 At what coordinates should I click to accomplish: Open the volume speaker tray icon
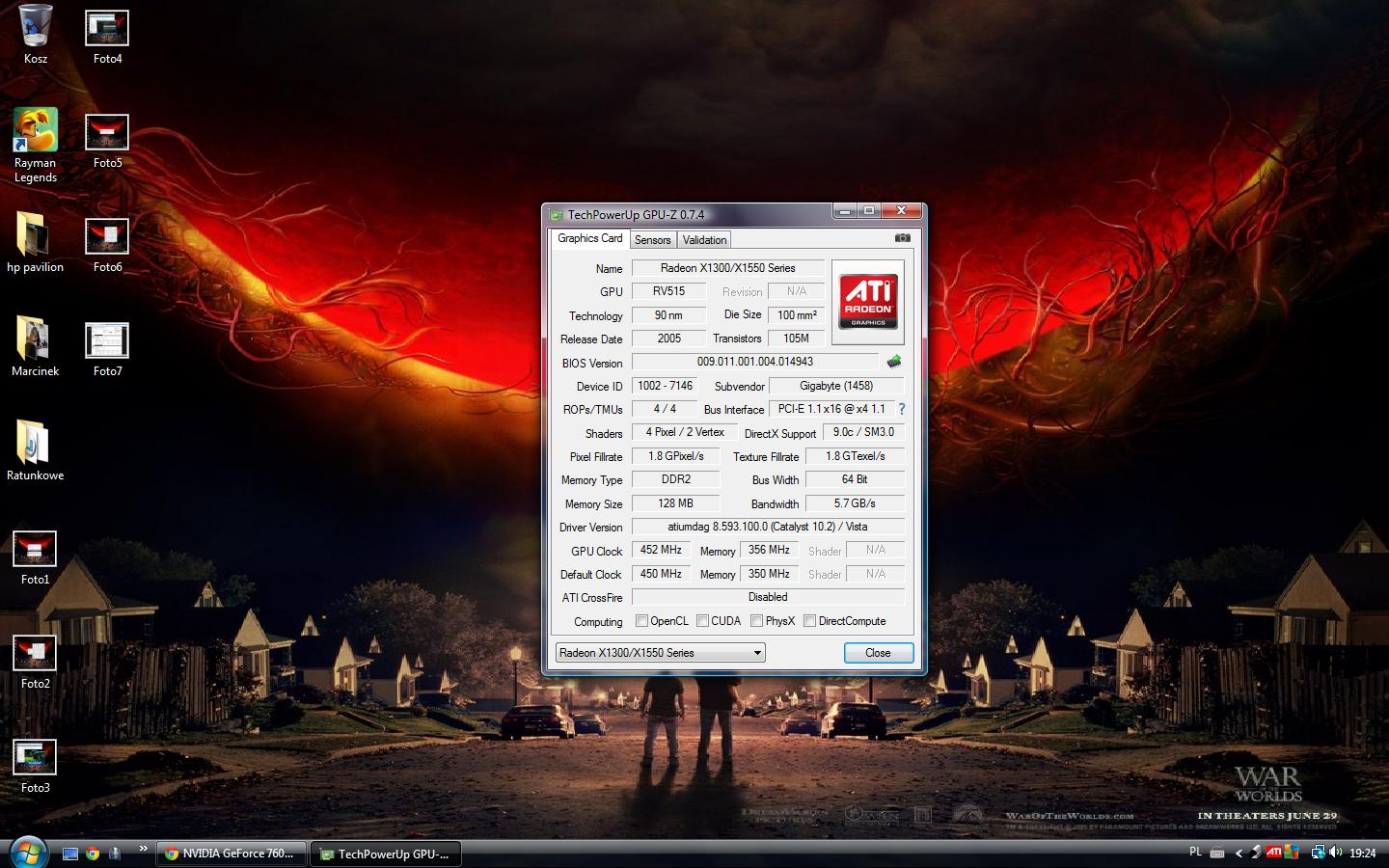(1336, 853)
